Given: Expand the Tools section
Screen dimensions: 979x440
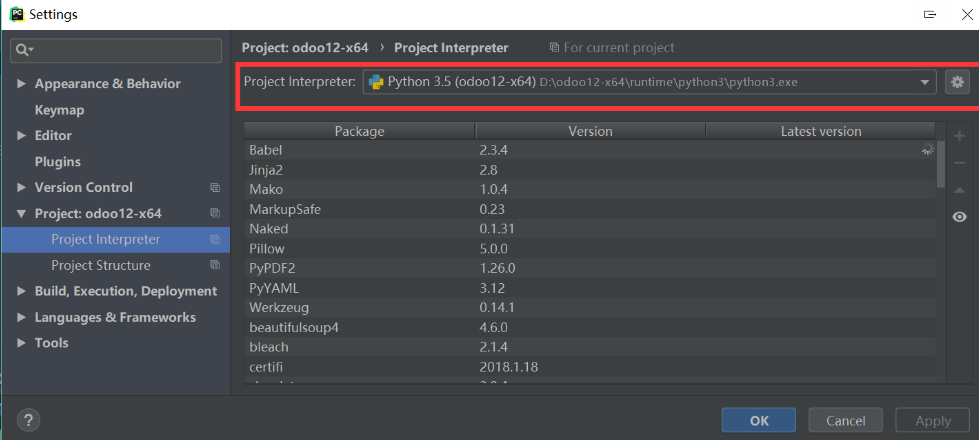Looking at the screenshot, I should pos(22,343).
